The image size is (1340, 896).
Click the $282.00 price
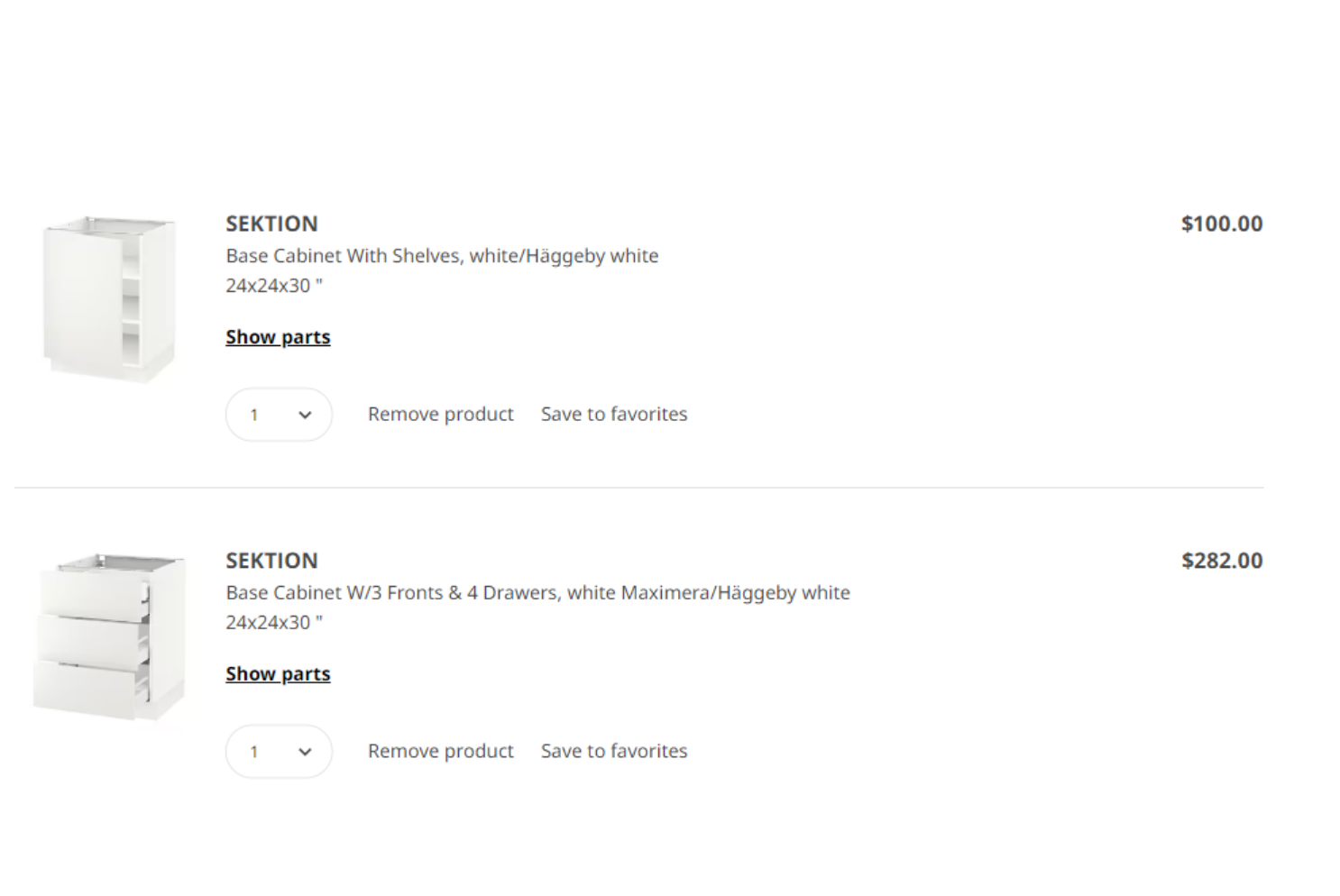point(1222,561)
